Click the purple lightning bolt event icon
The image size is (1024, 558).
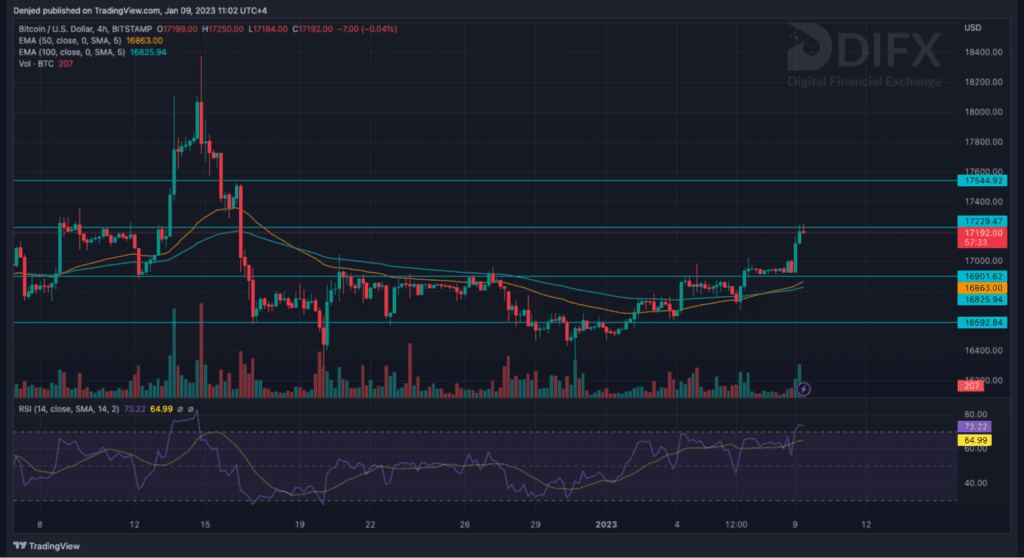(x=802, y=388)
